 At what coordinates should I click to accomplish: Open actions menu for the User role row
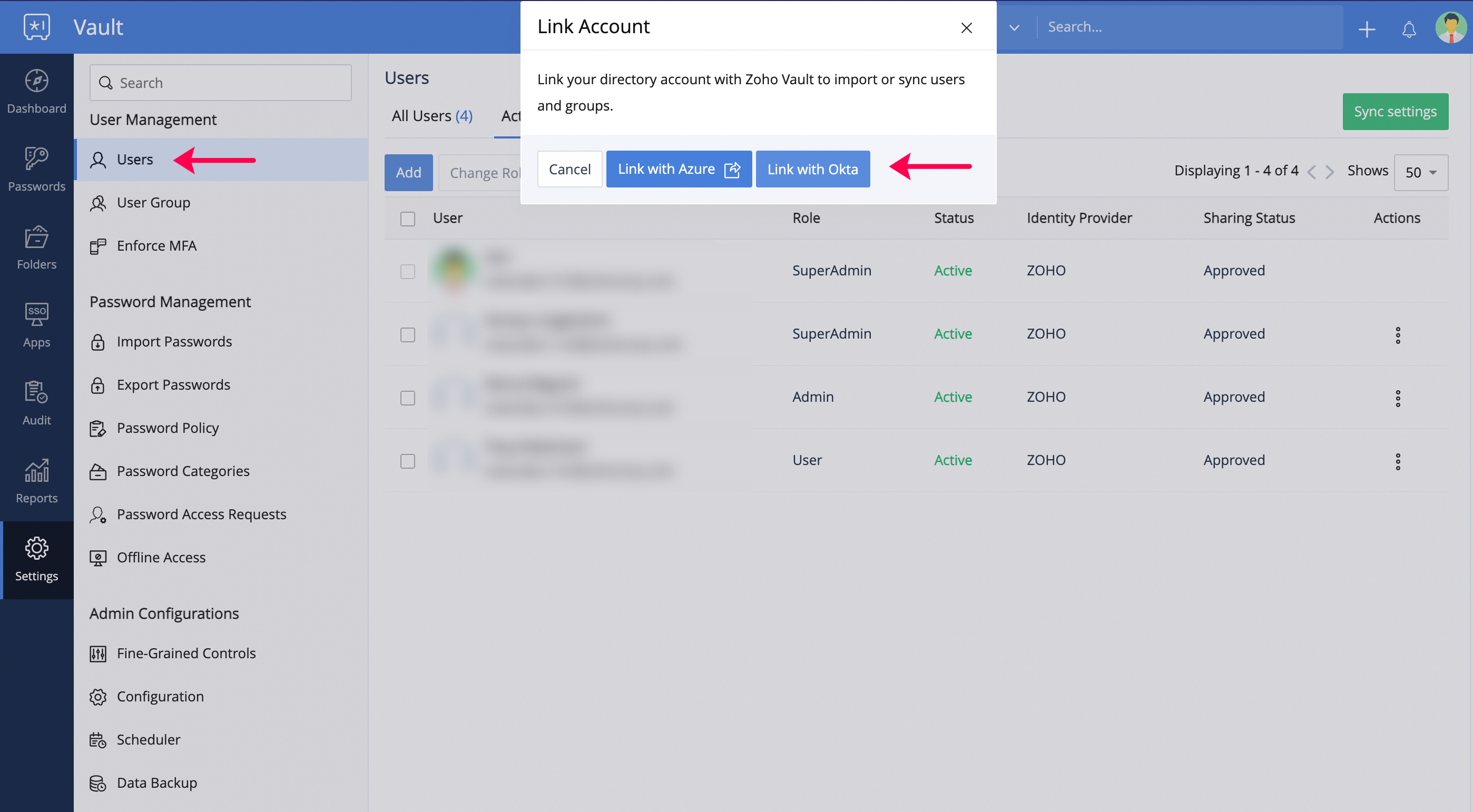[1398, 461]
